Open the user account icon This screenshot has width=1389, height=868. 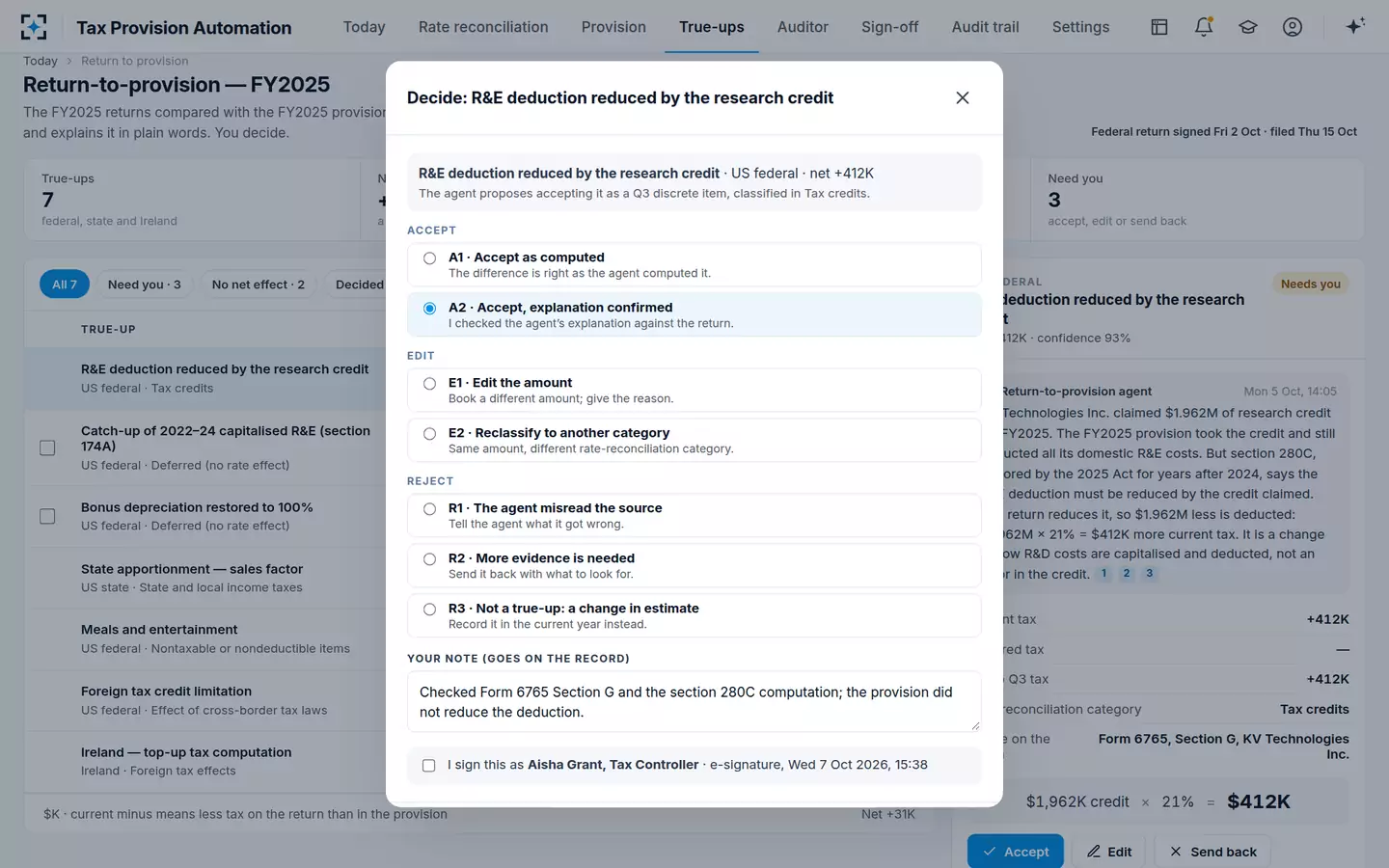click(1293, 27)
